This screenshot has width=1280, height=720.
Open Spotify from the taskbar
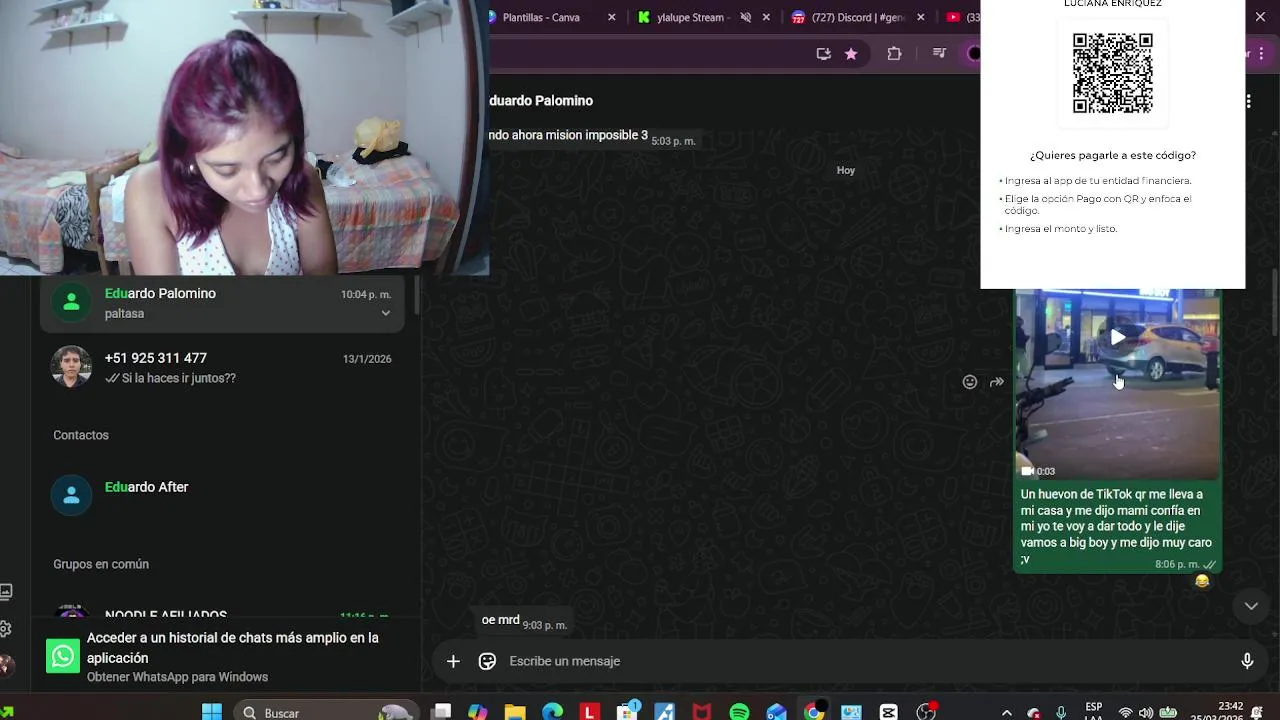click(x=739, y=712)
